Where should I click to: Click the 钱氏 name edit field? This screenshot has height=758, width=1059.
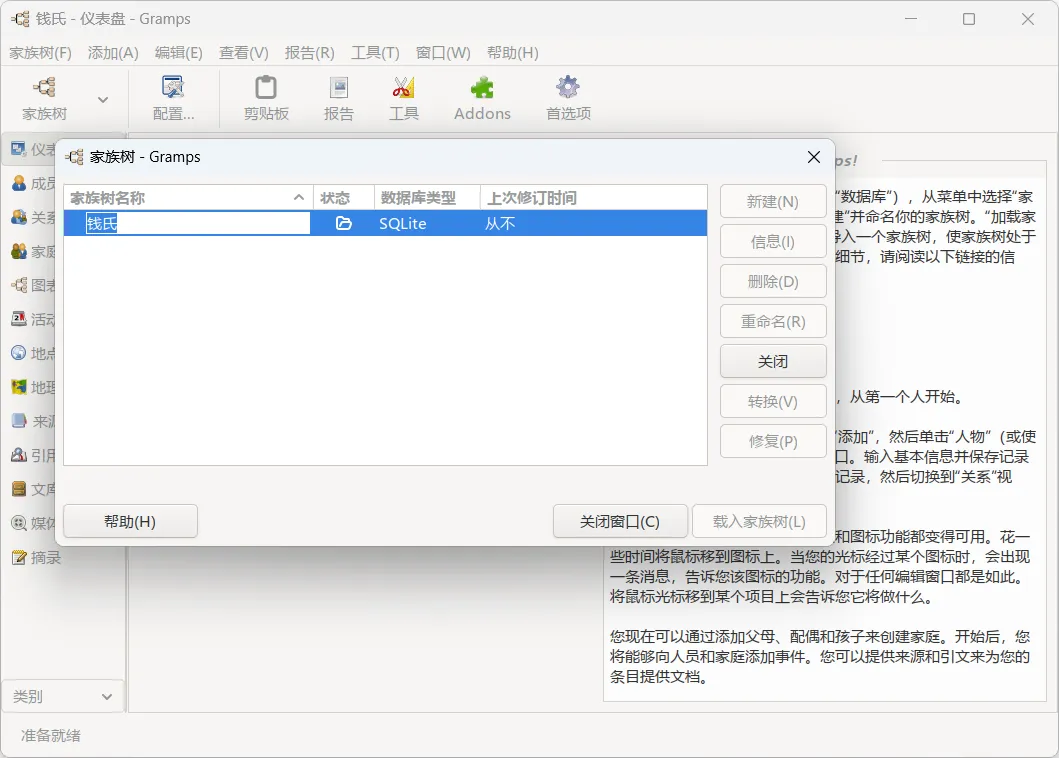tap(197, 223)
